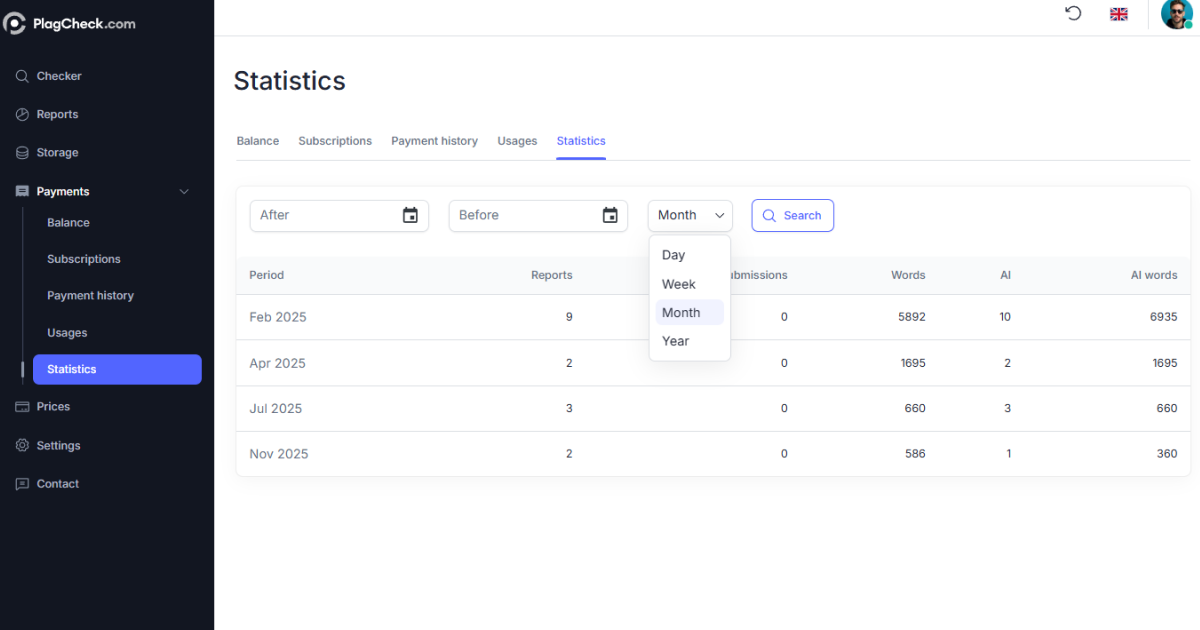Open the Payment history tab

[434, 140]
